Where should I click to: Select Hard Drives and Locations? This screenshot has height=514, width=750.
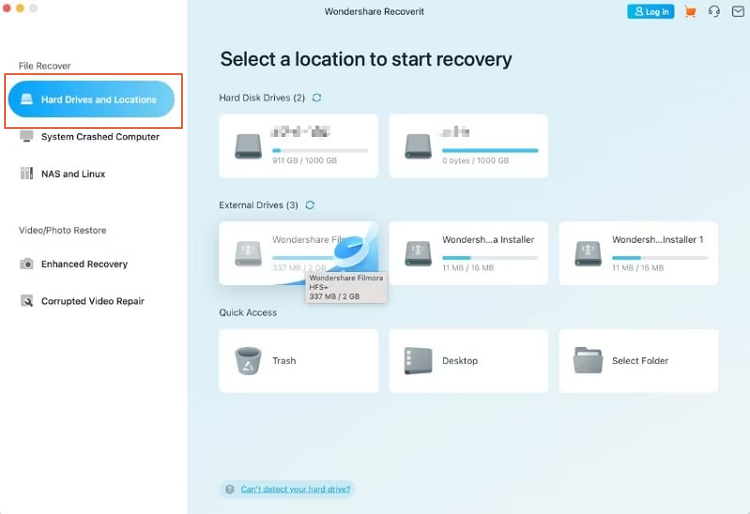[x=91, y=99]
